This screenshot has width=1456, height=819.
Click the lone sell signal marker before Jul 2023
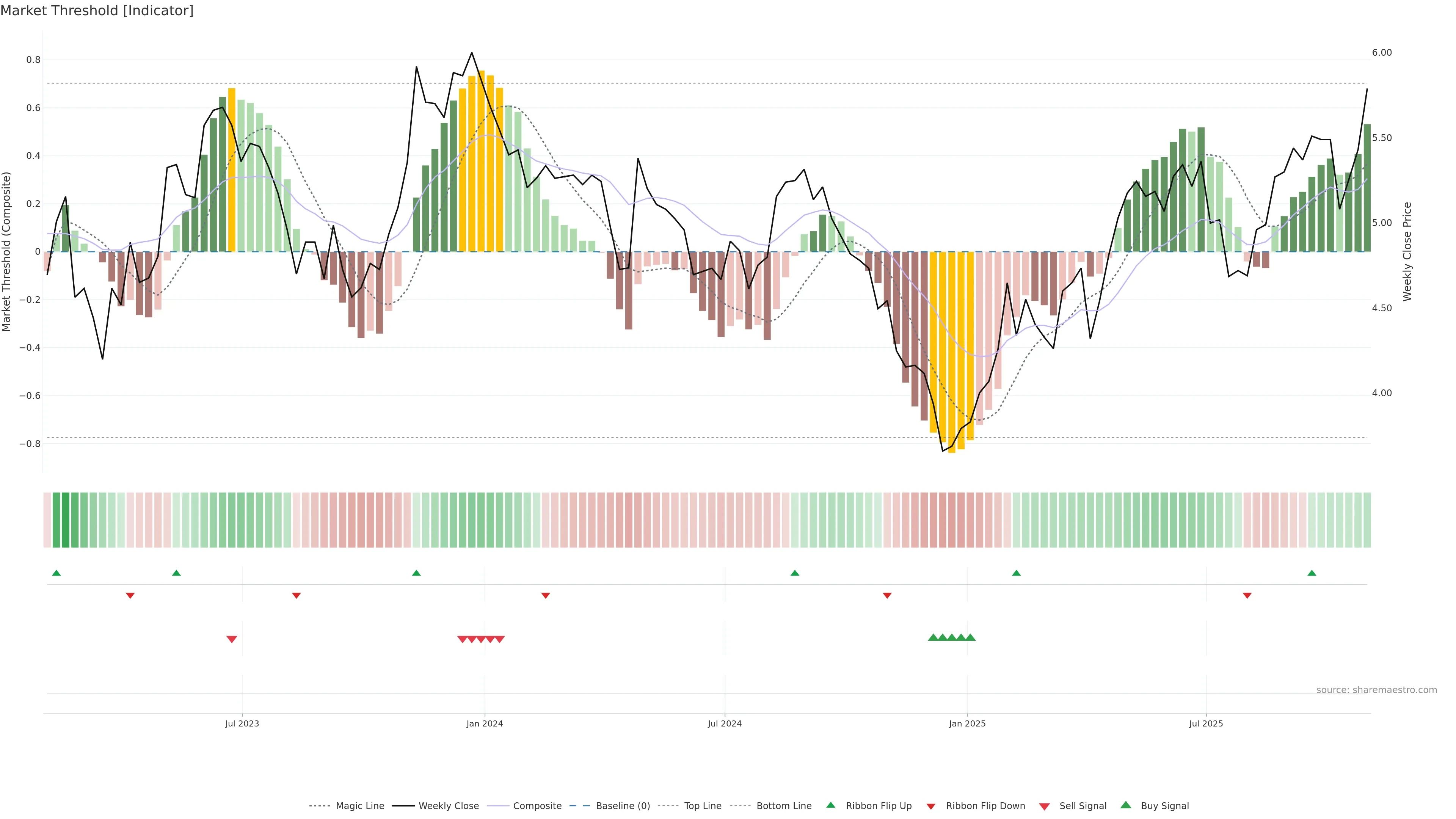click(232, 639)
